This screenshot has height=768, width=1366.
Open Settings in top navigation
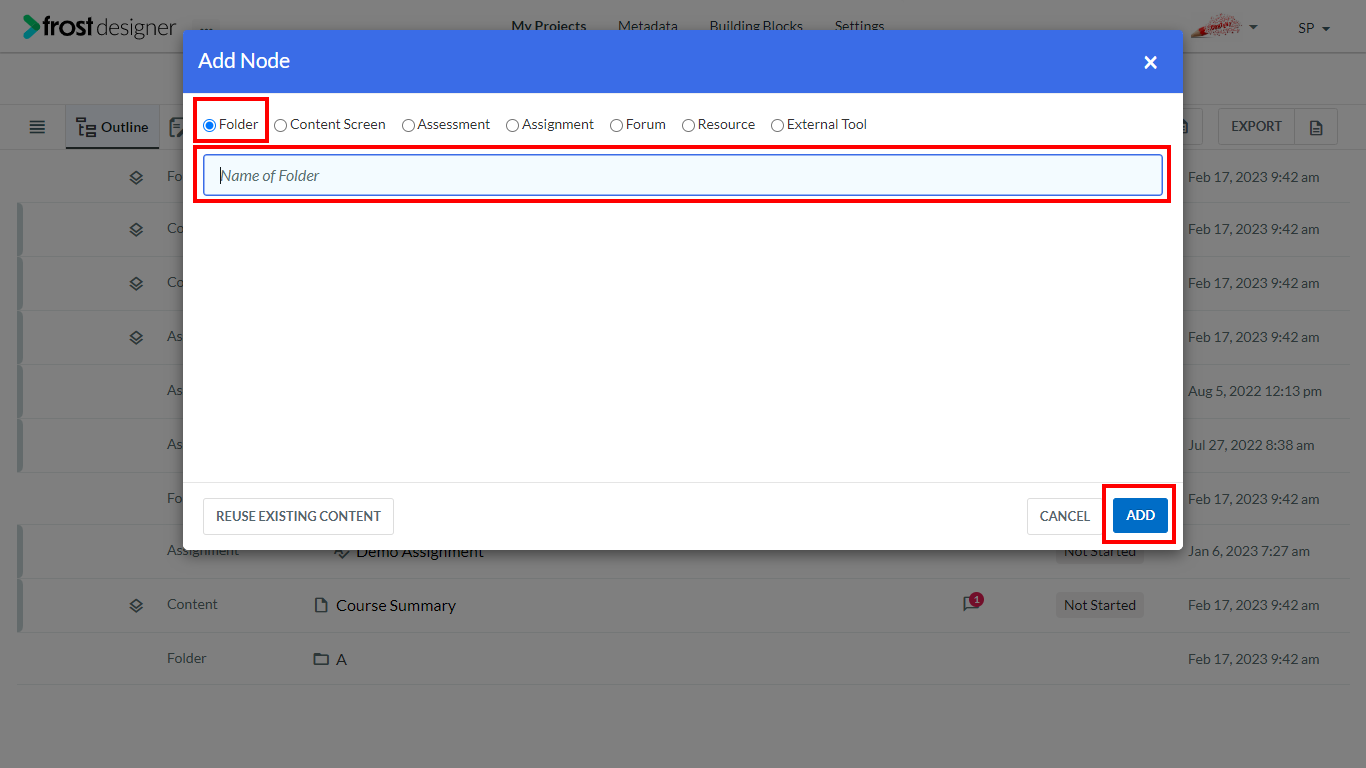[859, 26]
